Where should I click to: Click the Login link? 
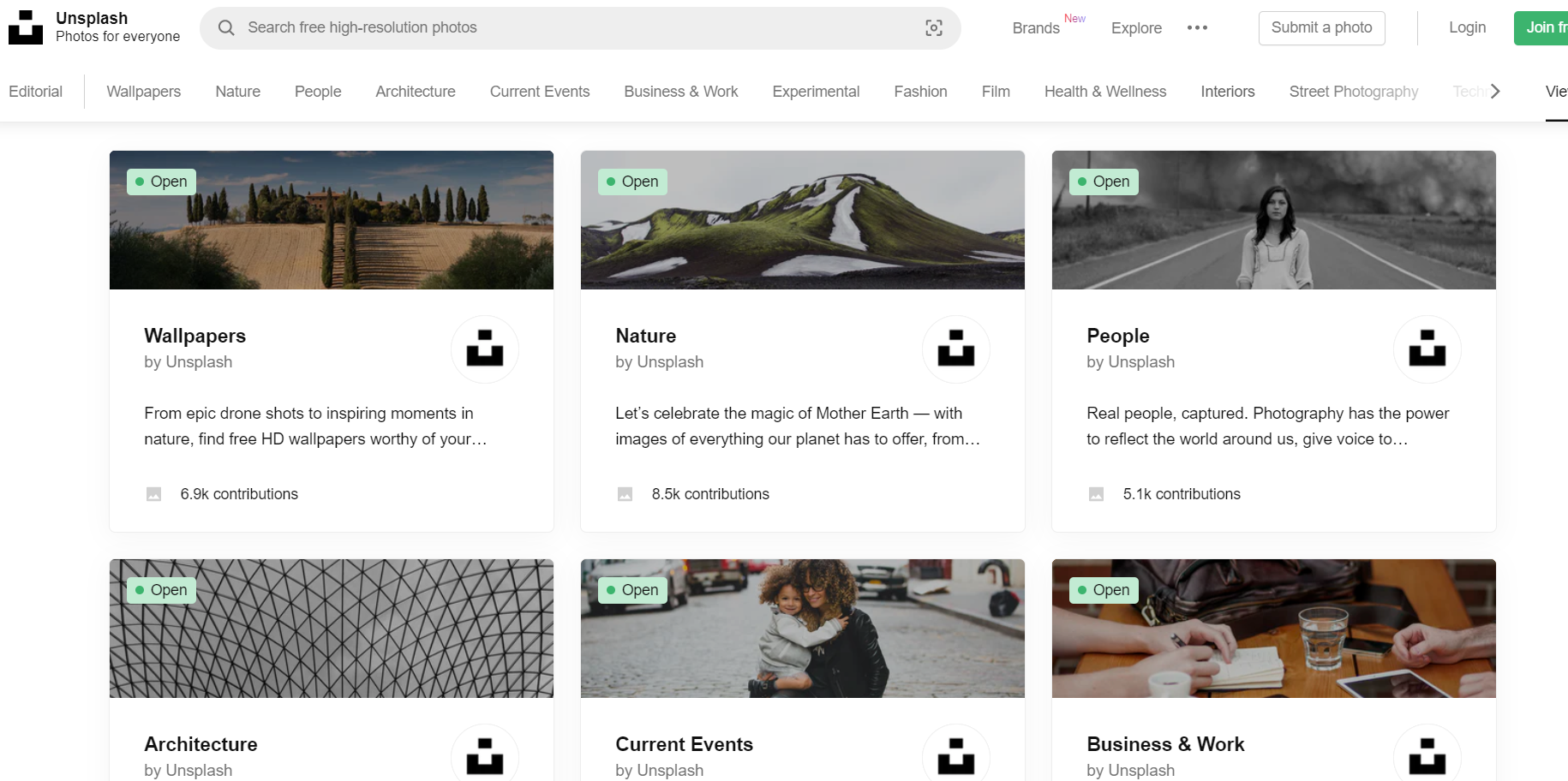1467,28
